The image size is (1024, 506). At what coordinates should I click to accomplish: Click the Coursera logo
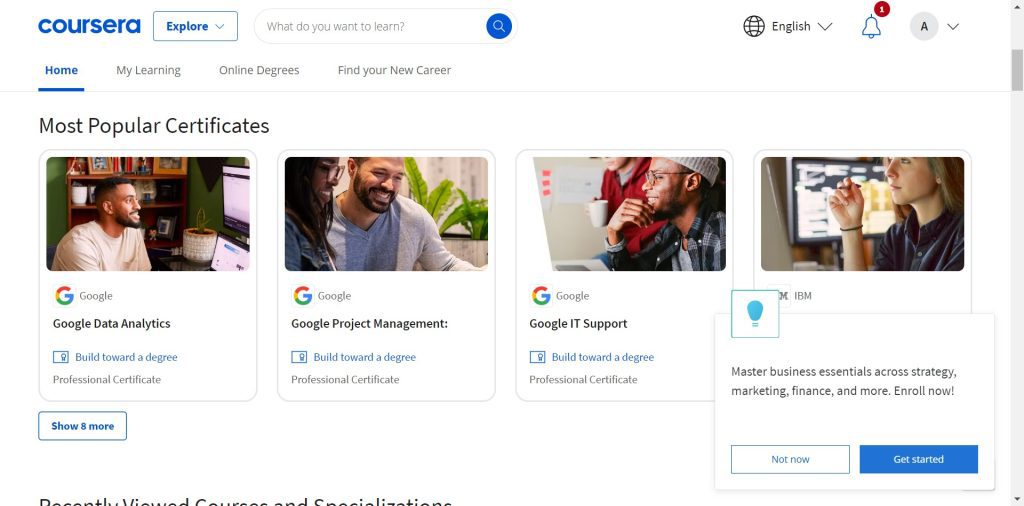(x=89, y=26)
